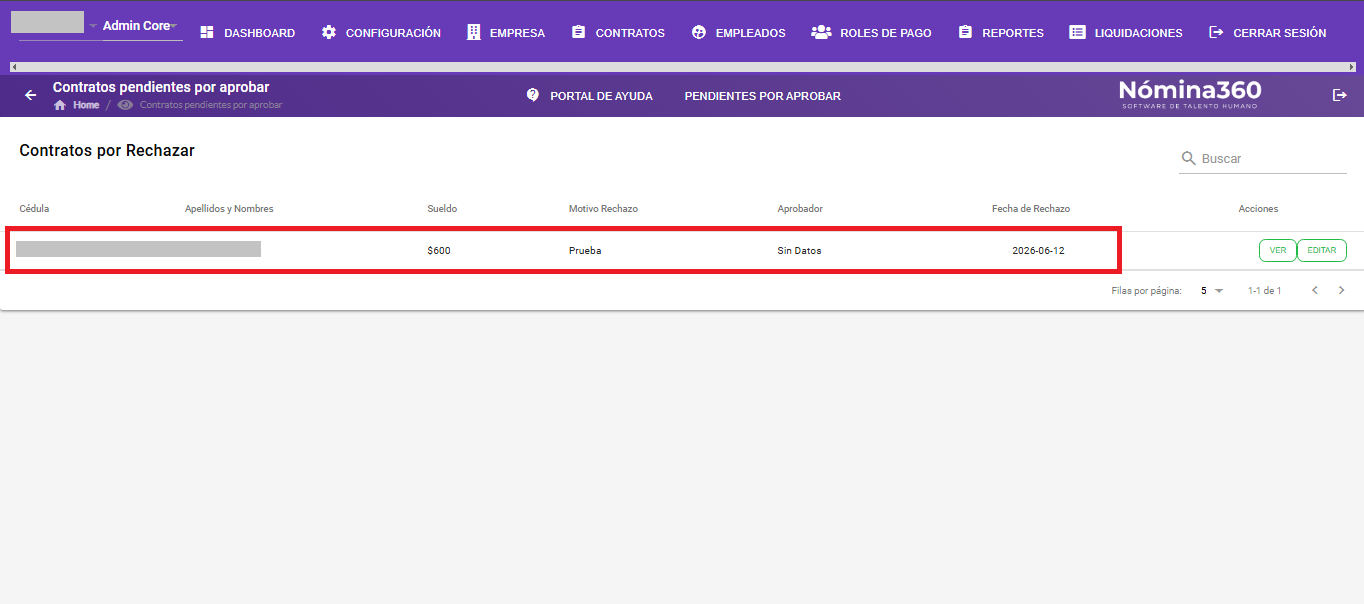
Task: Click the $600 salary cell
Action: coord(439,251)
